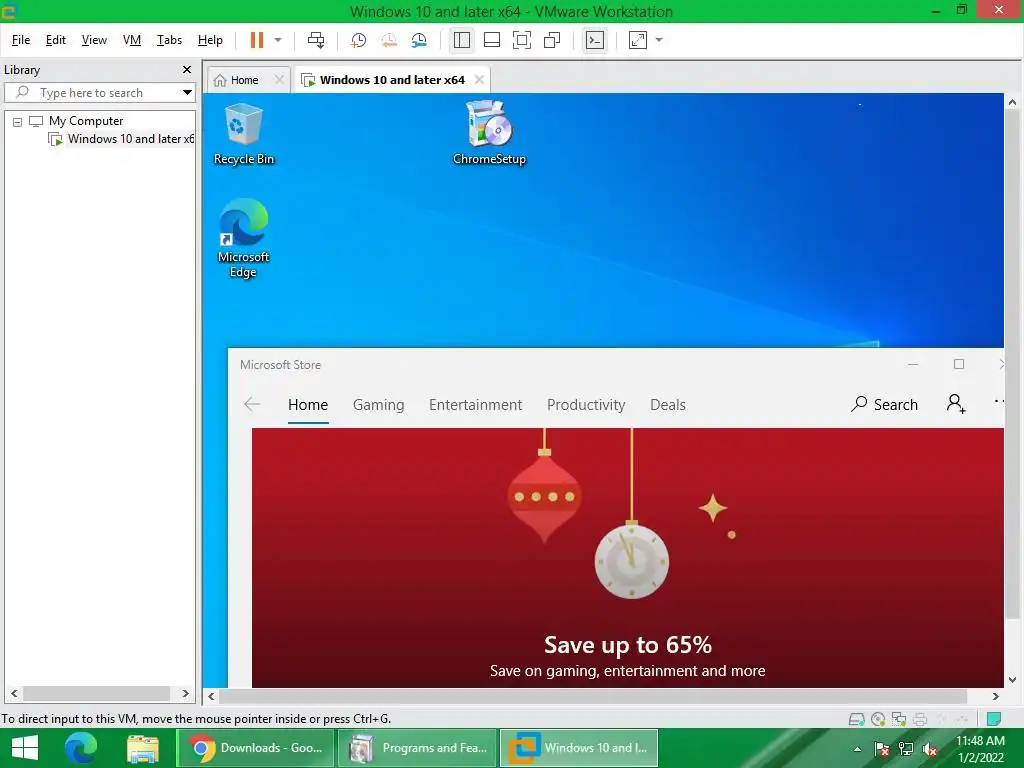Viewport: 1024px width, 768px height.
Task: Click Search in Microsoft Store
Action: (884, 405)
